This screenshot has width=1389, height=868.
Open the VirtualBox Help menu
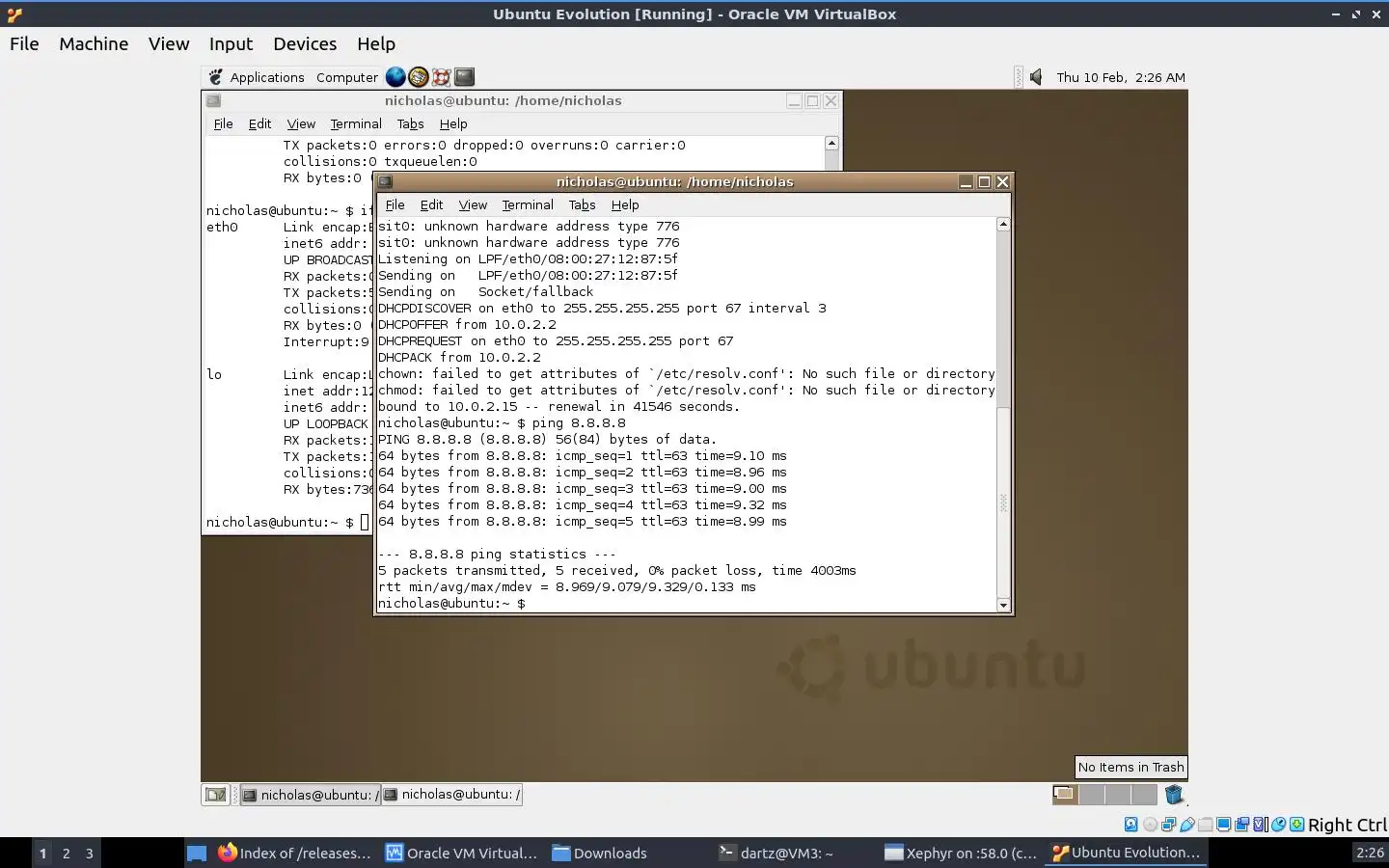pos(376,43)
